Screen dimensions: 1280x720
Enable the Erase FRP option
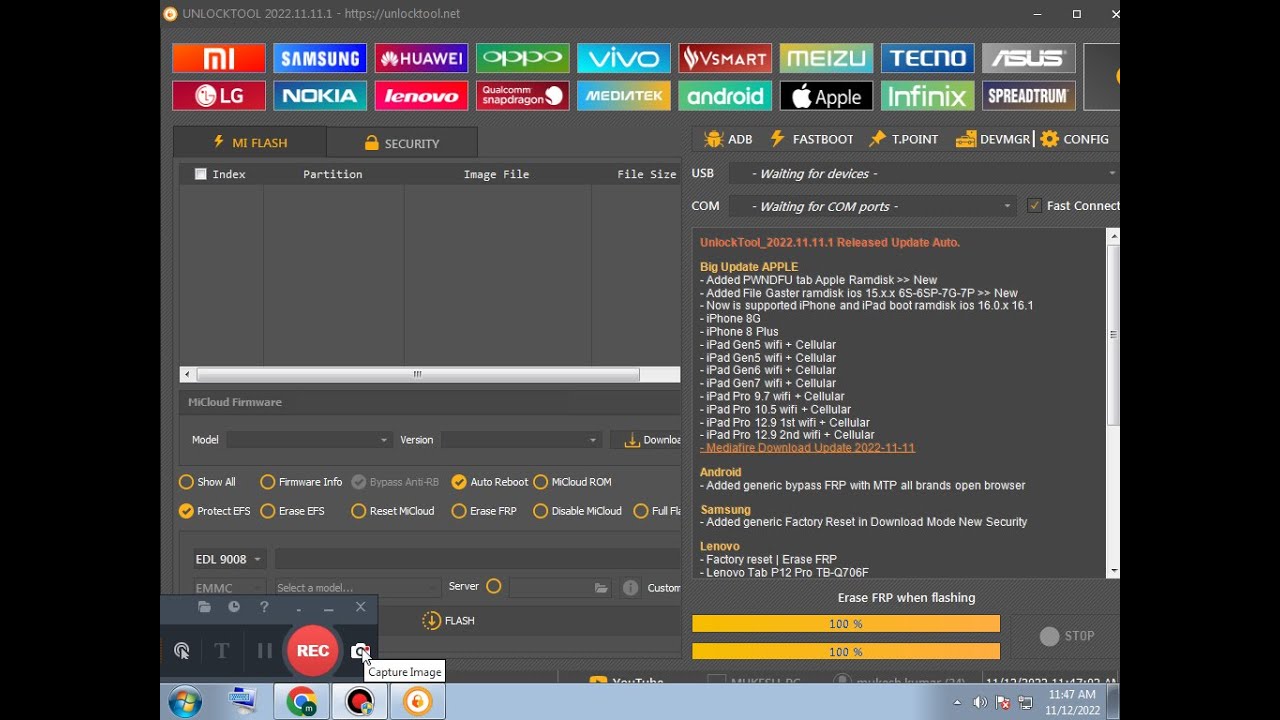coord(484,511)
